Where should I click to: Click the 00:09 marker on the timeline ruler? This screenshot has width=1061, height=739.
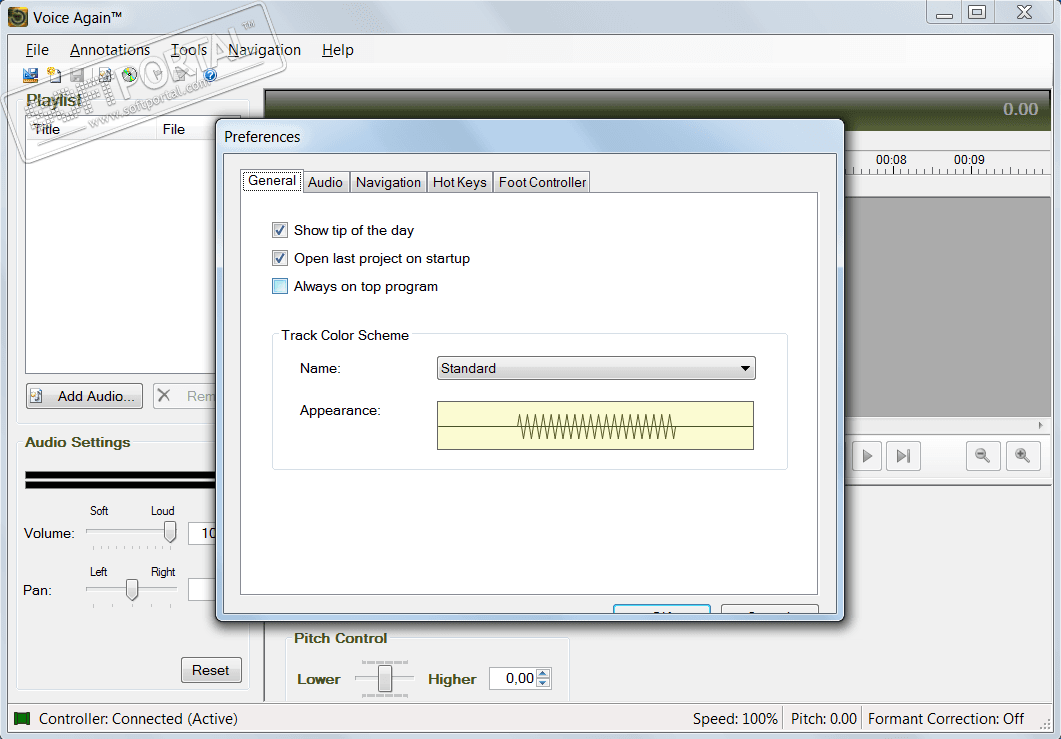tap(969, 160)
